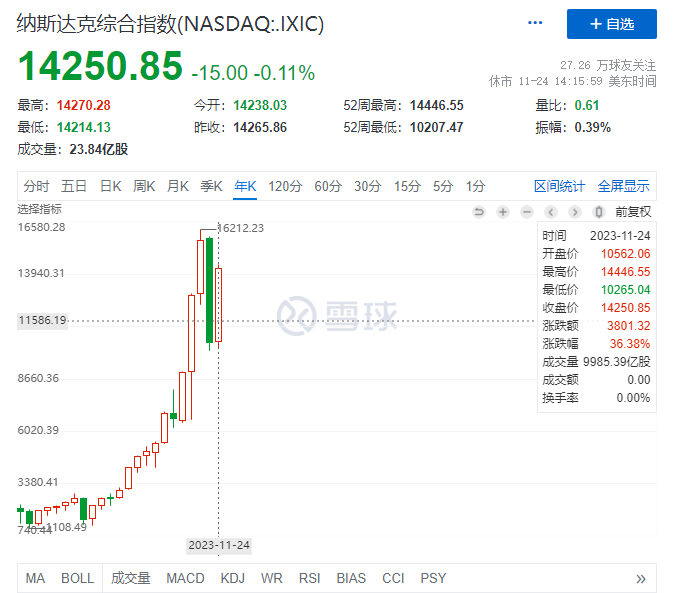Open the 前复权 adjustment dropdown
The image size is (678, 593).
633,212
